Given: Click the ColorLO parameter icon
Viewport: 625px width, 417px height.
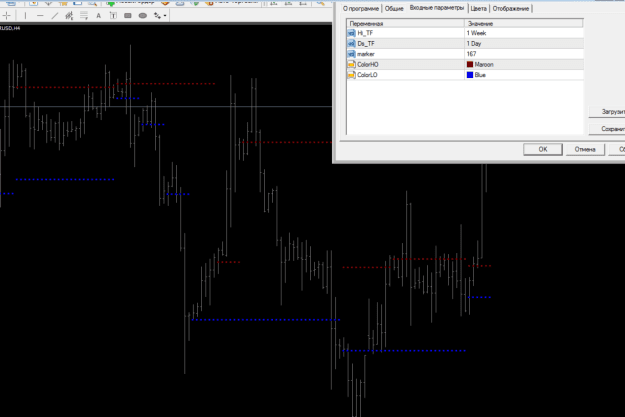Looking at the screenshot, I should (352, 75).
